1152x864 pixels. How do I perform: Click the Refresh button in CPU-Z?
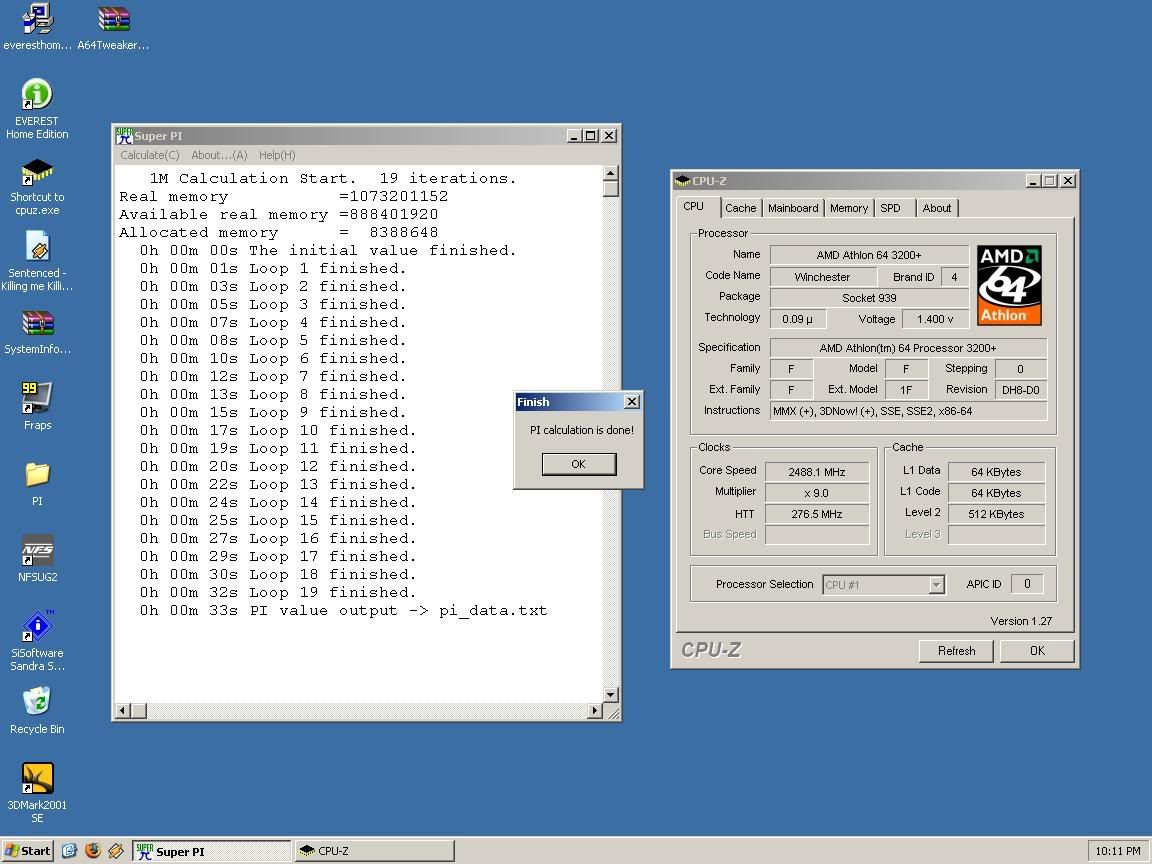(957, 651)
